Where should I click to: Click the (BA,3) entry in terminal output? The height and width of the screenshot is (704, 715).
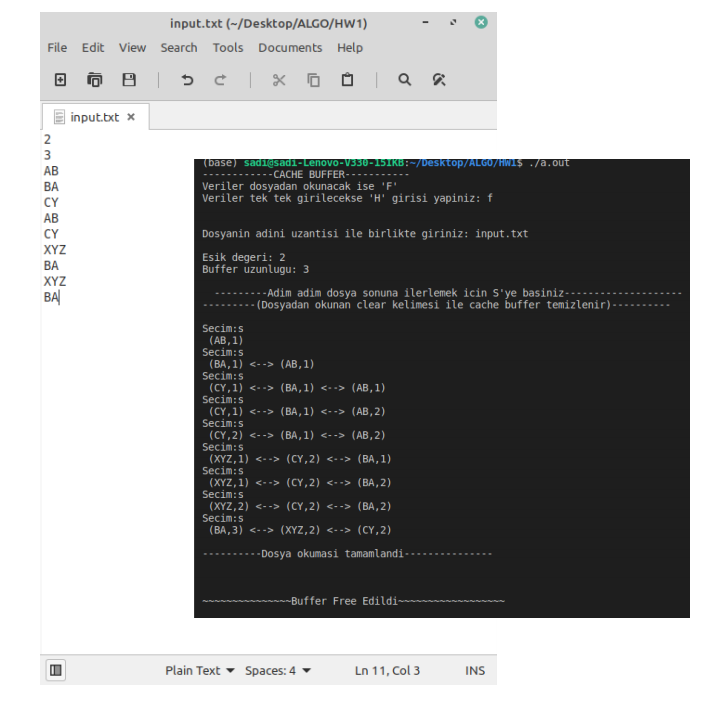pyautogui.click(x=226, y=530)
